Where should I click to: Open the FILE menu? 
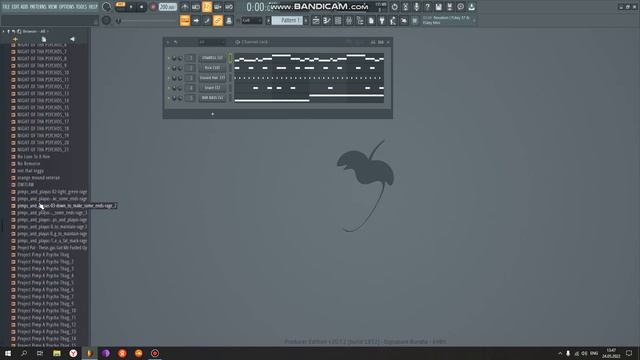pos(6,7)
